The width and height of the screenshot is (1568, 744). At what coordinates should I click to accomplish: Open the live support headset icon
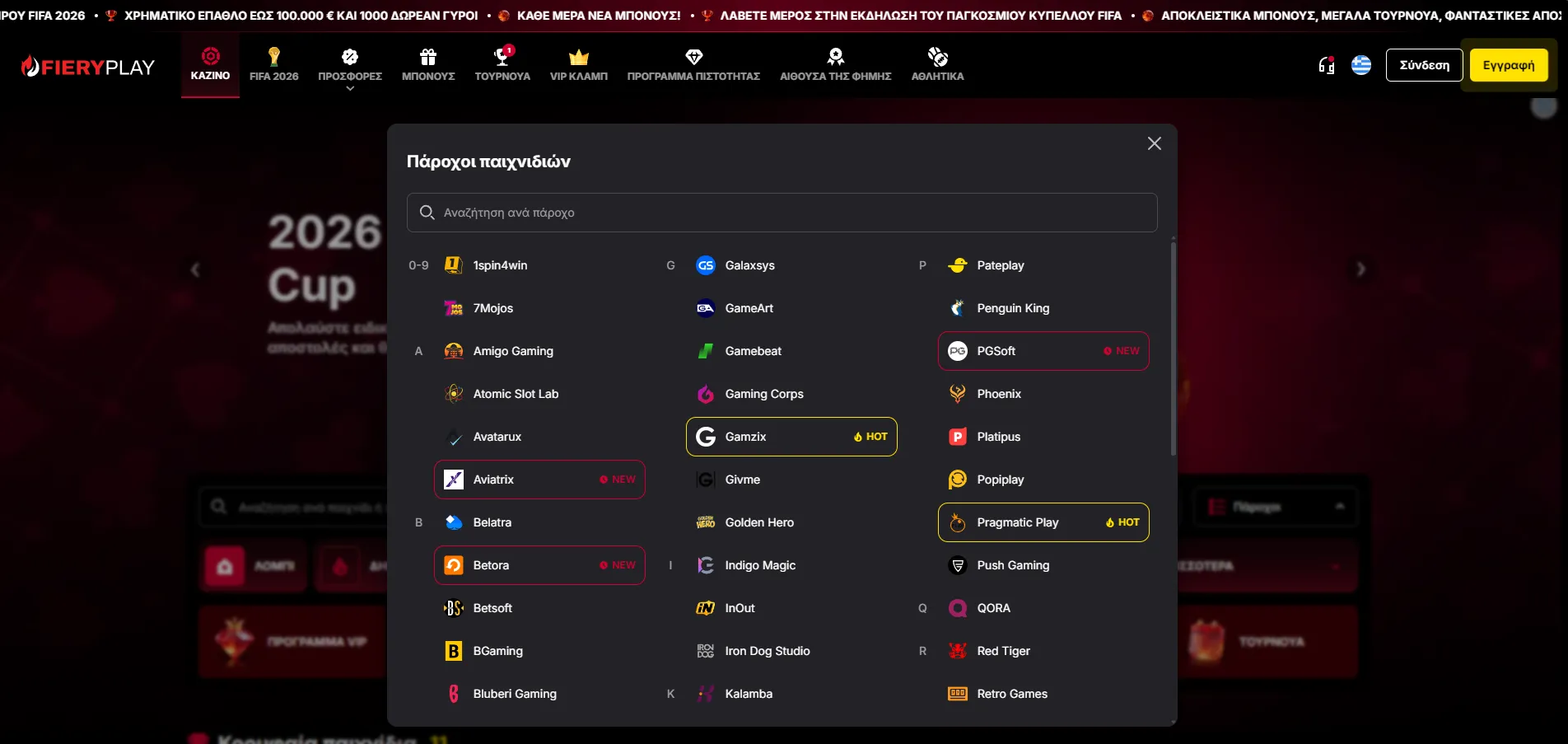[1326, 65]
